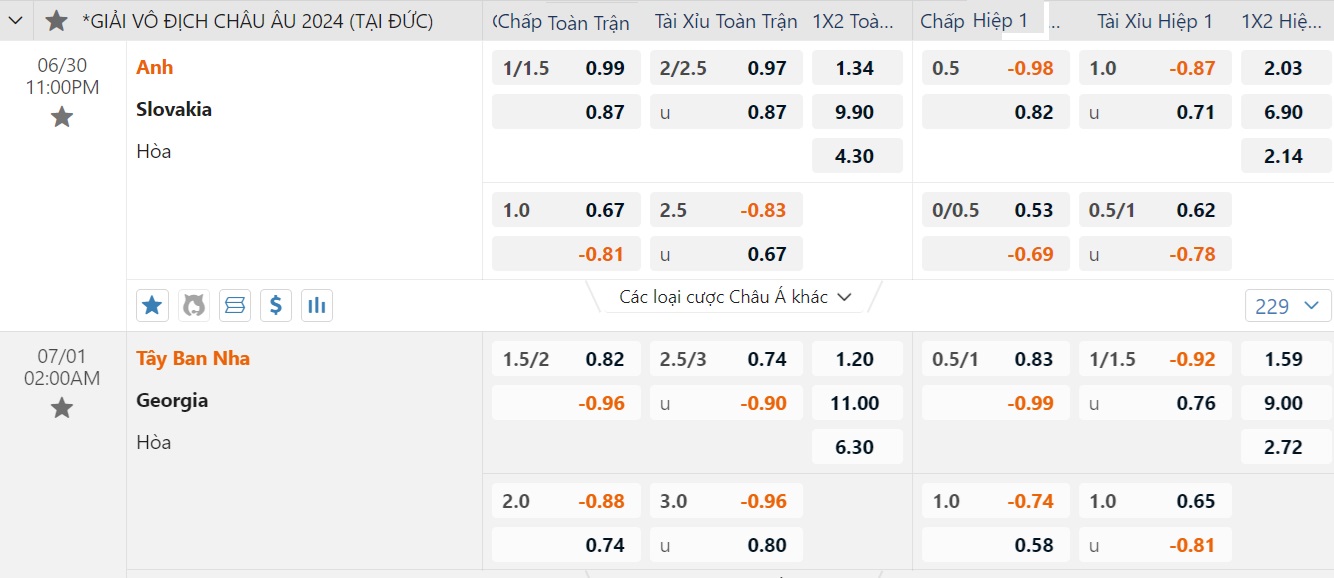Open the bar chart statistics icon

[317, 306]
